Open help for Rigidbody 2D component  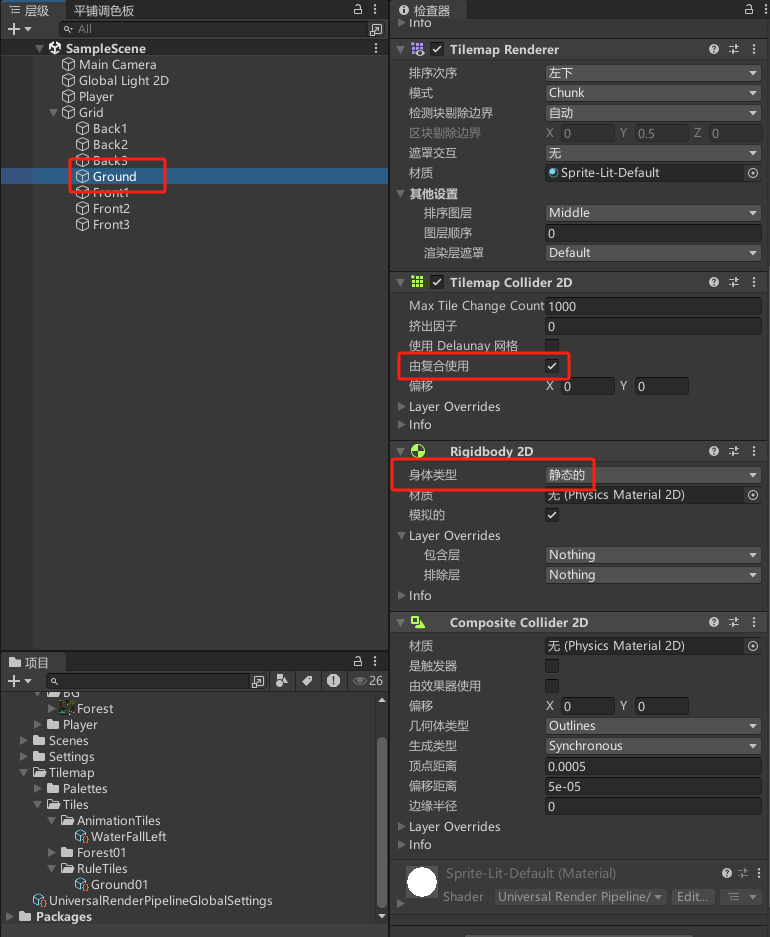click(714, 451)
